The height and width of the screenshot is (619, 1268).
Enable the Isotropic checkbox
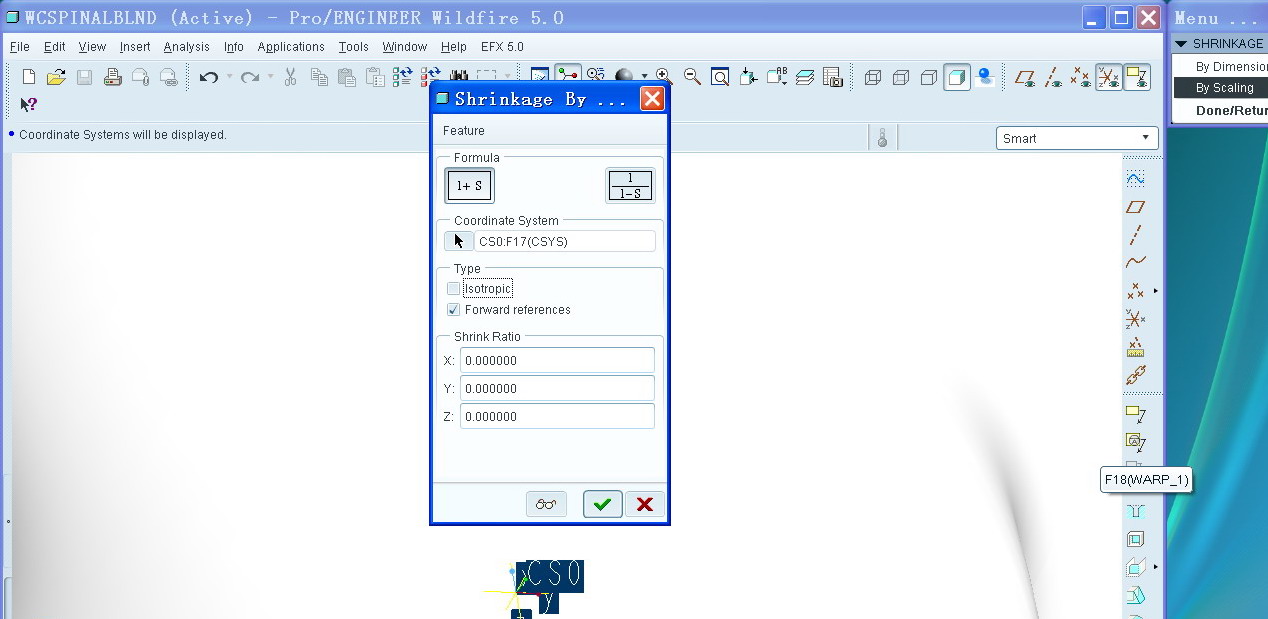coord(454,289)
